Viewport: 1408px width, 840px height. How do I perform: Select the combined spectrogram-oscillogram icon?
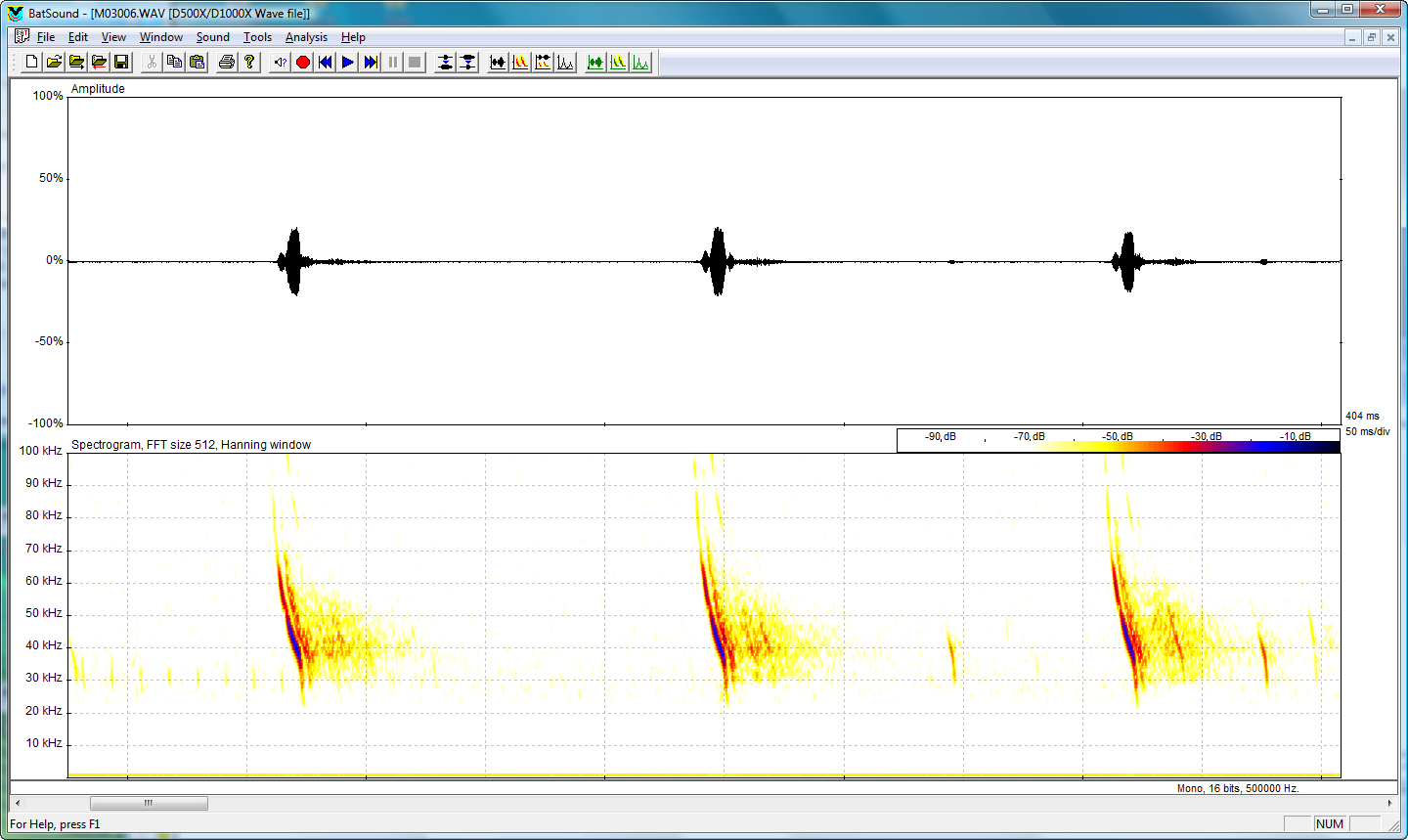pos(542,62)
